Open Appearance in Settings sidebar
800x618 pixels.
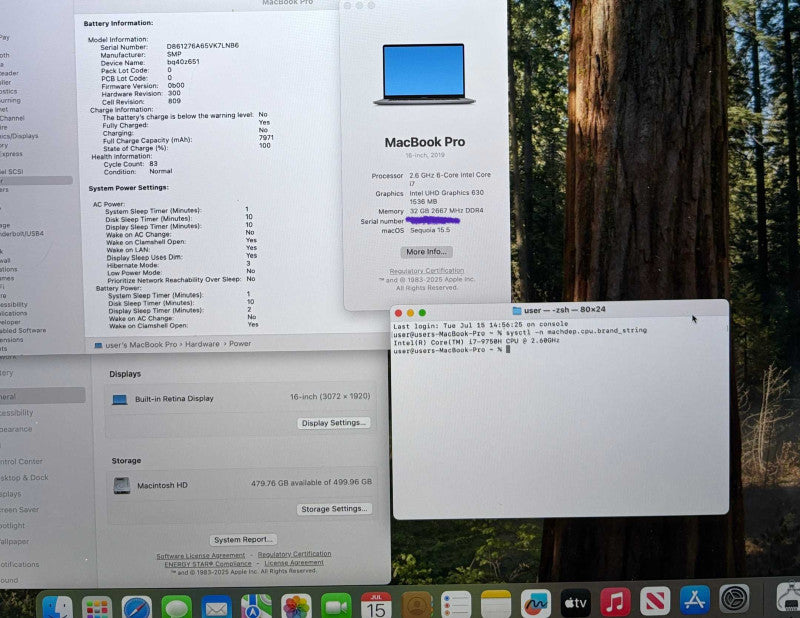[16, 429]
